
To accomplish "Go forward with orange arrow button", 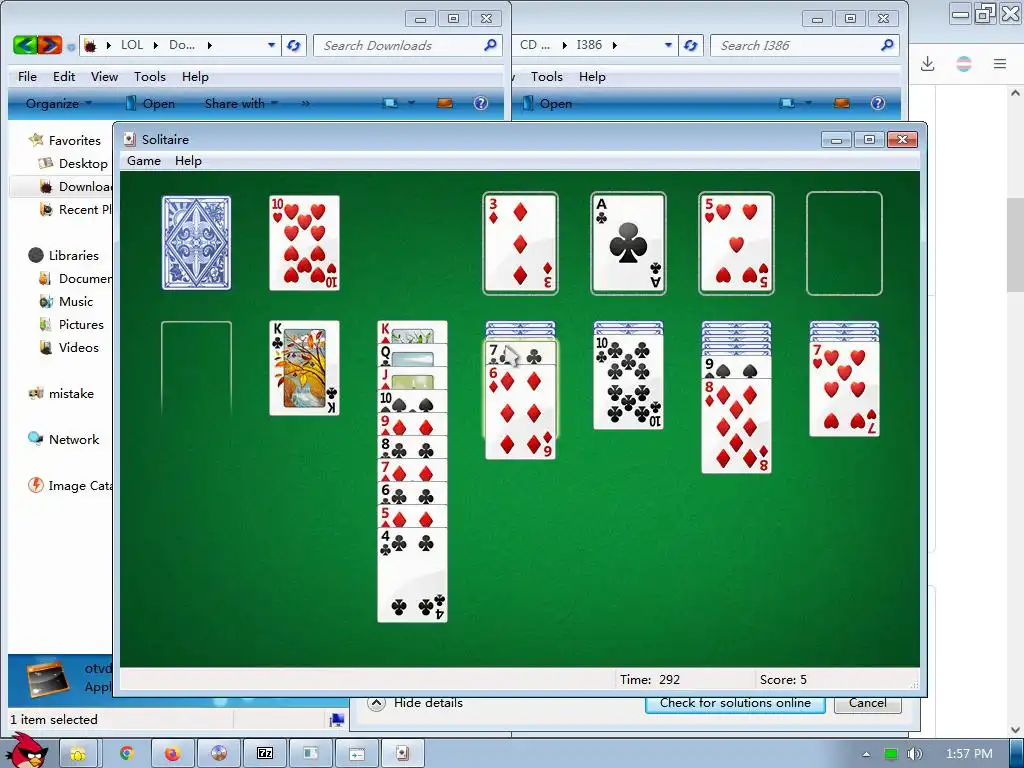I will [50, 45].
